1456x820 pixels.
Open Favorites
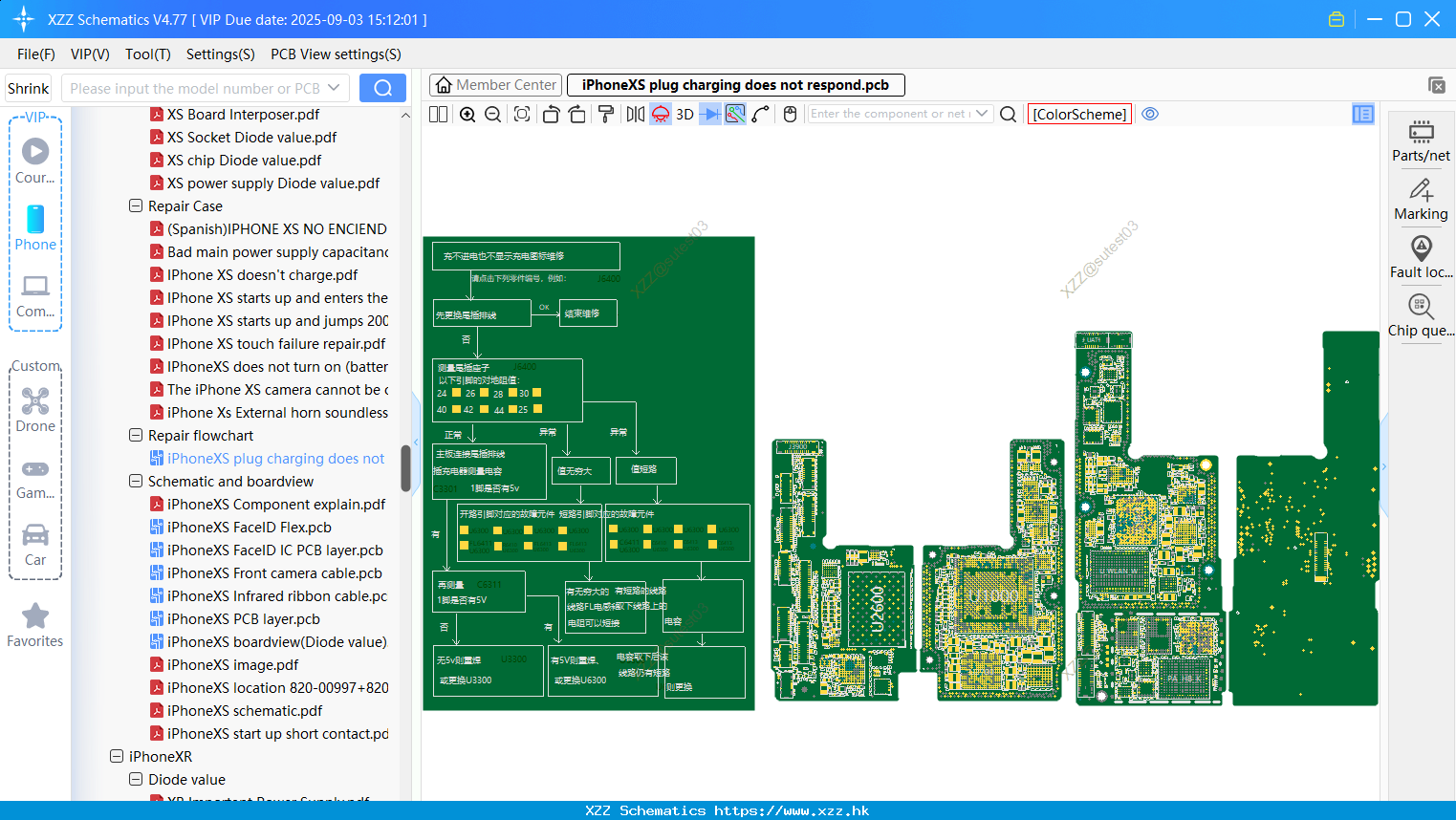(35, 626)
